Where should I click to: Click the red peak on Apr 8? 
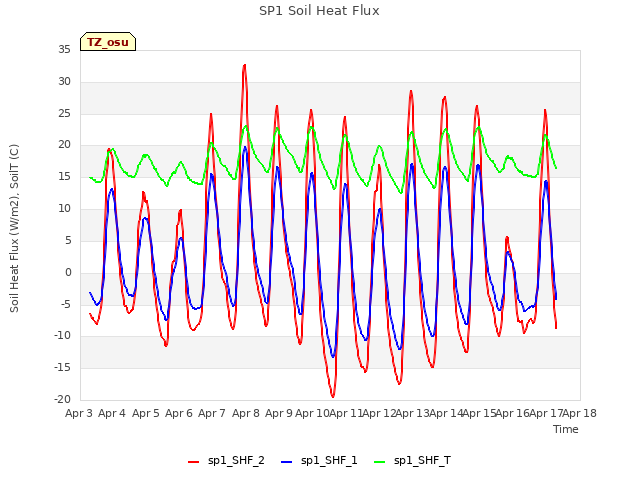coord(244,65)
